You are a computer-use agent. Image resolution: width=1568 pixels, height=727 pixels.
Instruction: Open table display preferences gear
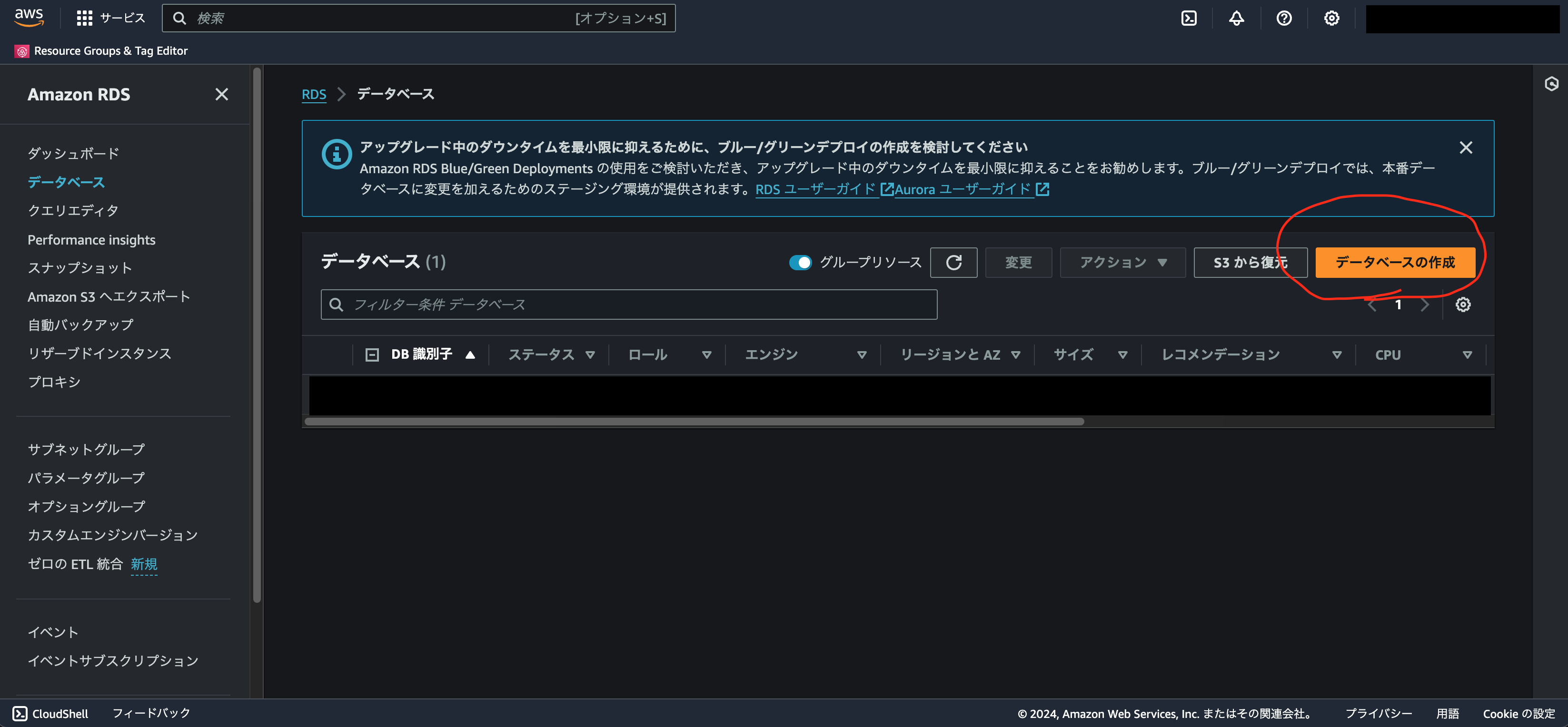tap(1463, 304)
